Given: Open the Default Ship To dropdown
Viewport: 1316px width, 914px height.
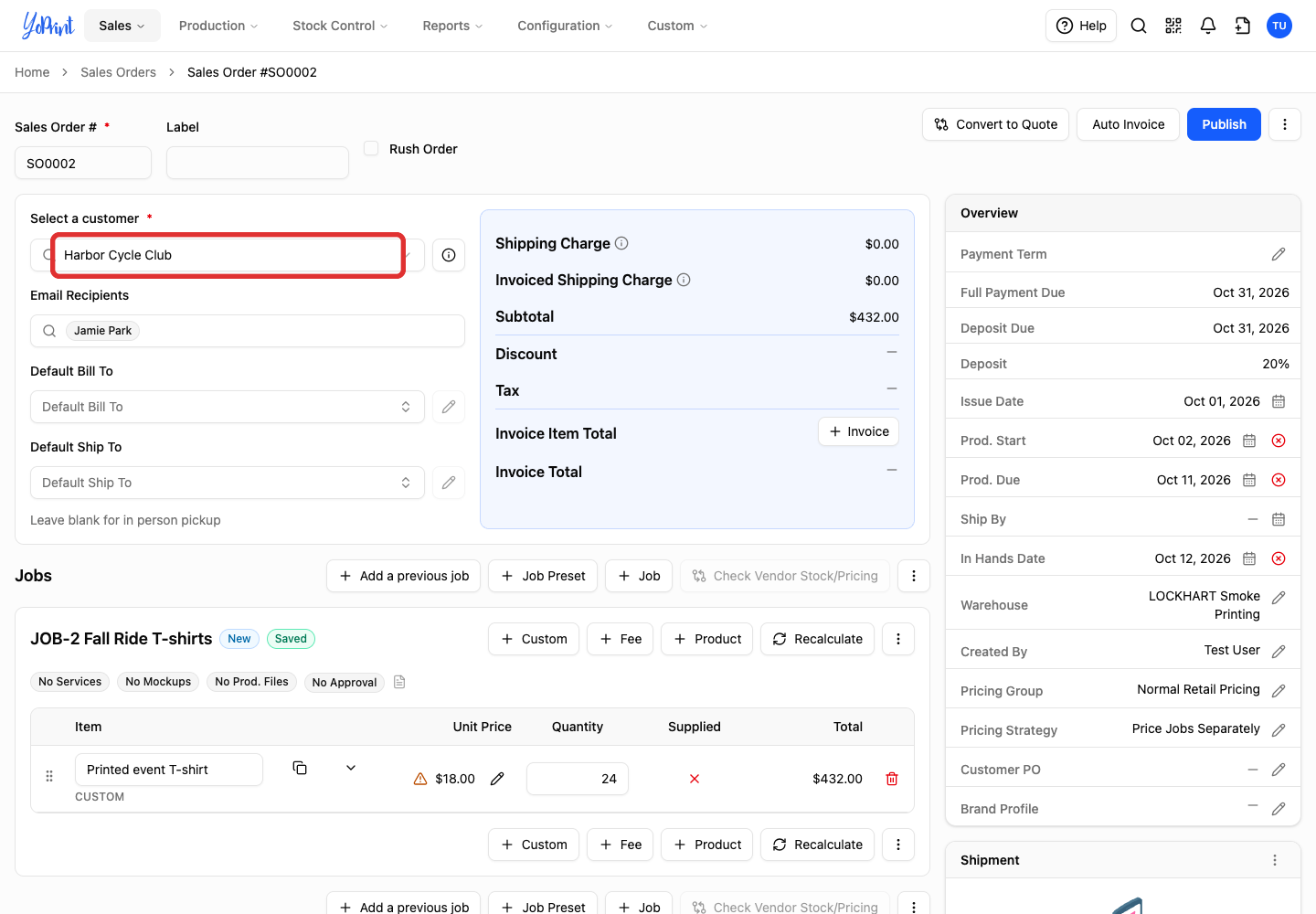Looking at the screenshot, I should pyautogui.click(x=228, y=483).
